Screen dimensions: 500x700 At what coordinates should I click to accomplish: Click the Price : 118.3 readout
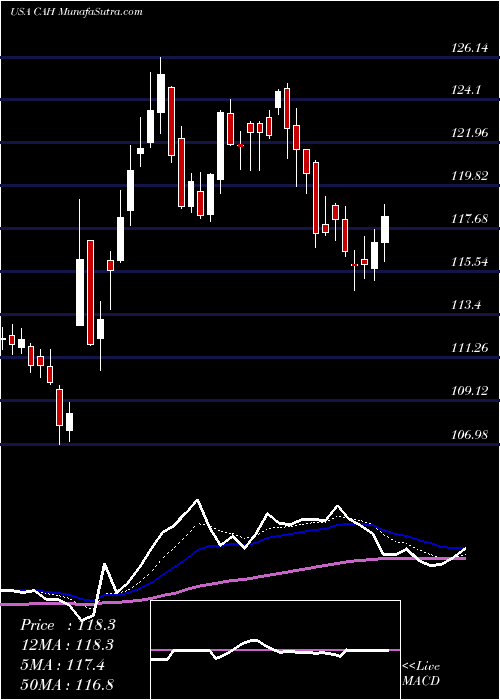click(x=68, y=625)
